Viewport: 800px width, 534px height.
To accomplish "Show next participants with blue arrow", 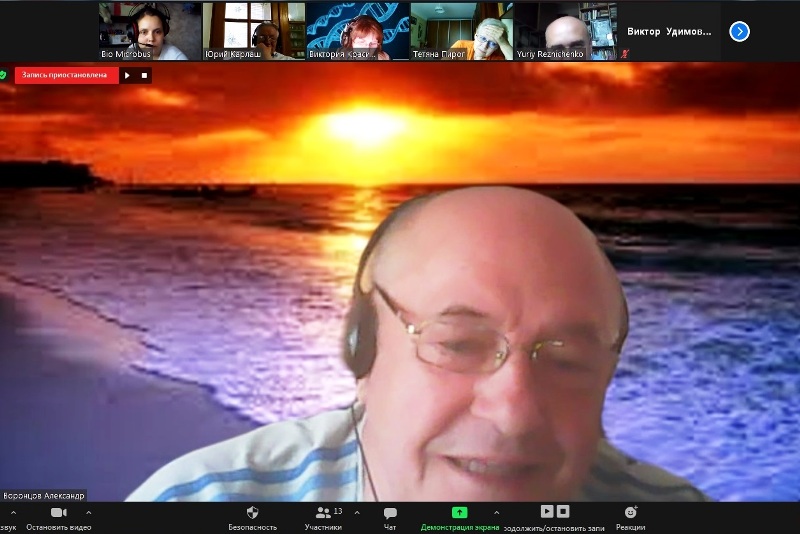I will [739, 32].
